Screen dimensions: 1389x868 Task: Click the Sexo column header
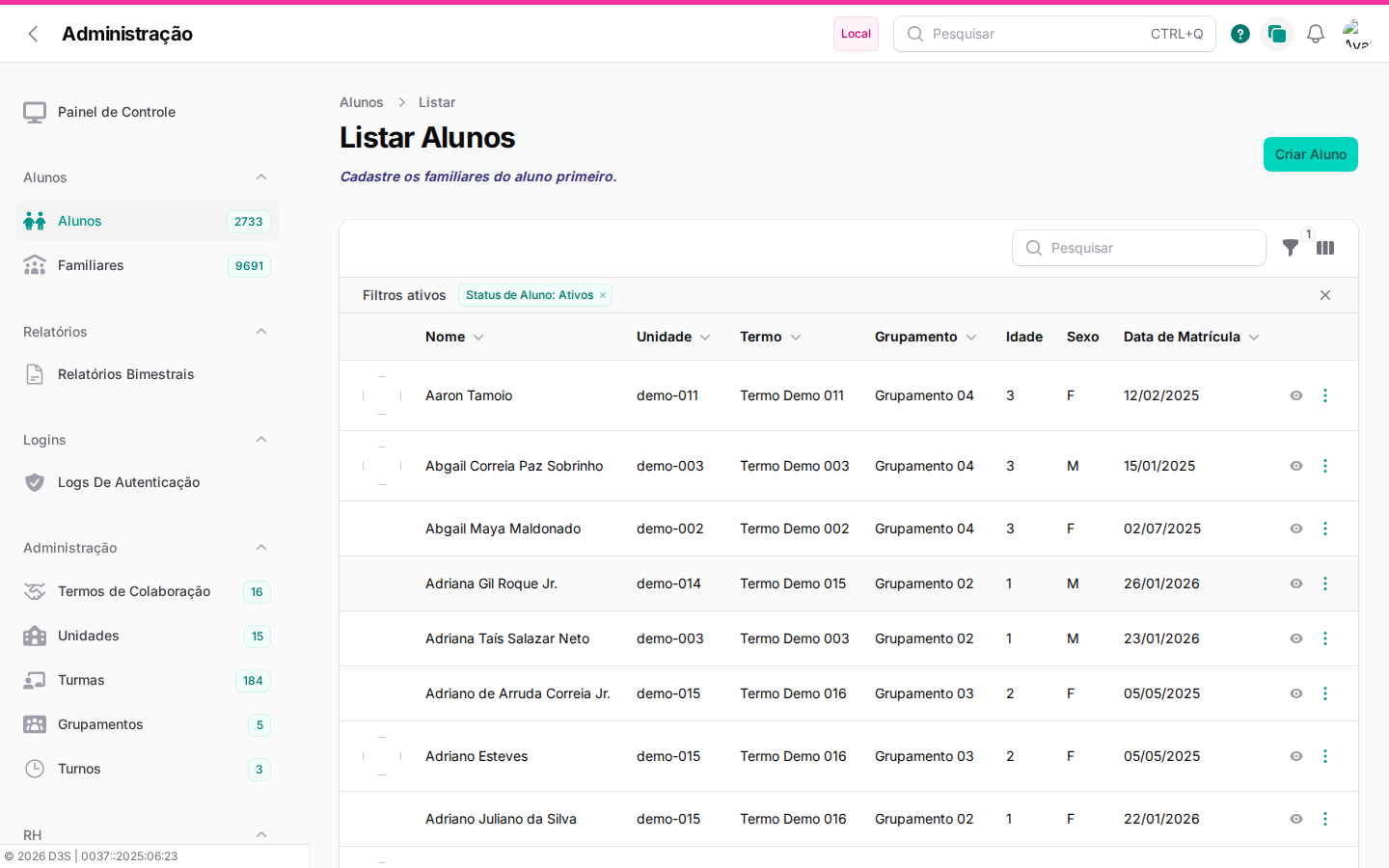click(1083, 337)
